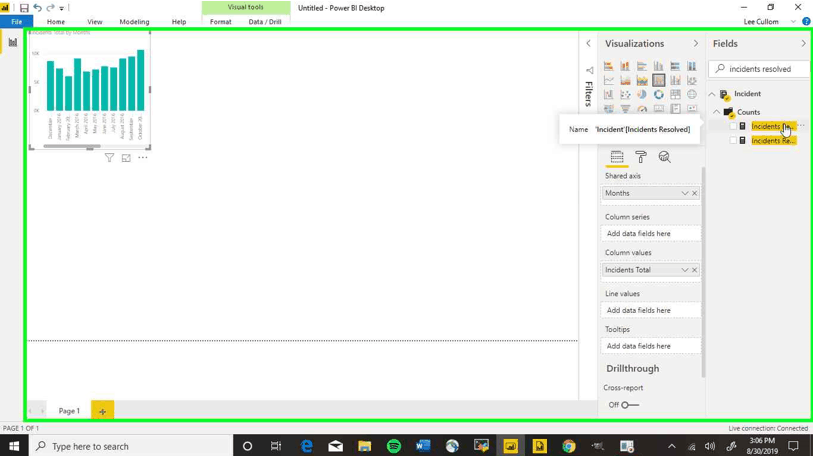Open the Fields well pane icon
Image resolution: width=813 pixels, height=456 pixels.
[616, 157]
